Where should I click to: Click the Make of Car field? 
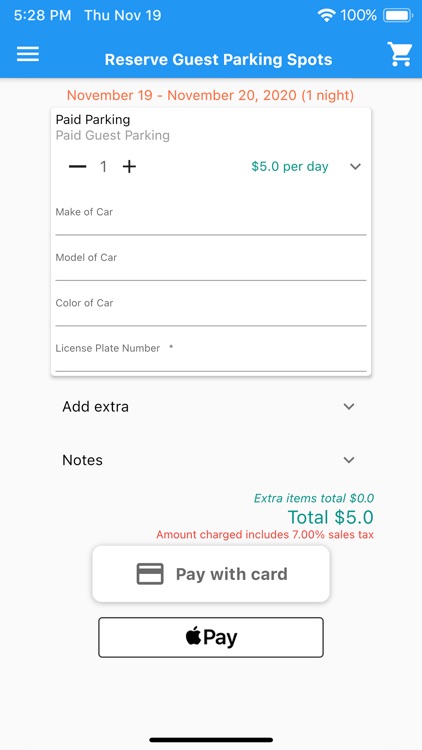[x=211, y=218]
